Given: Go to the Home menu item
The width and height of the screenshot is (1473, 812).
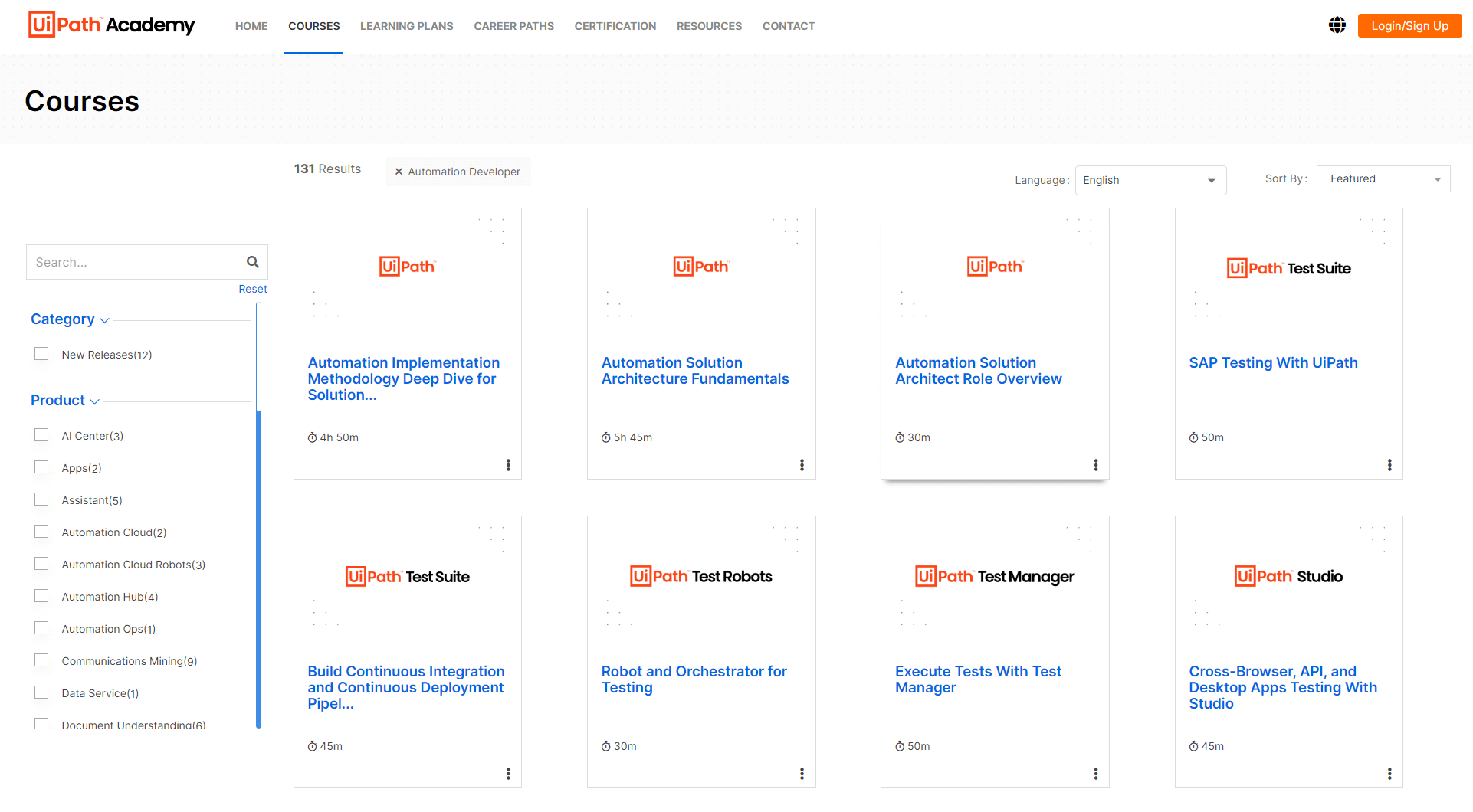Looking at the screenshot, I should (251, 26).
